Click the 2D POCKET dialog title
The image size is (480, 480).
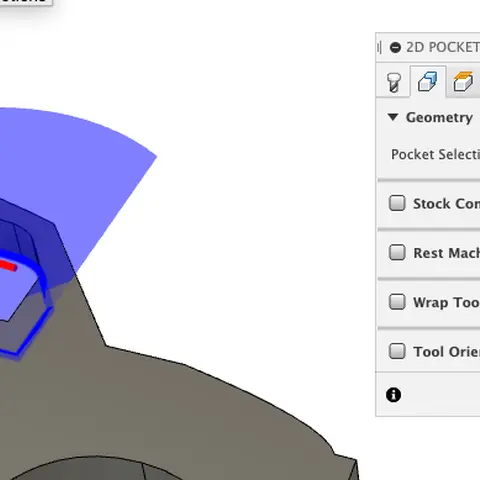click(443, 47)
